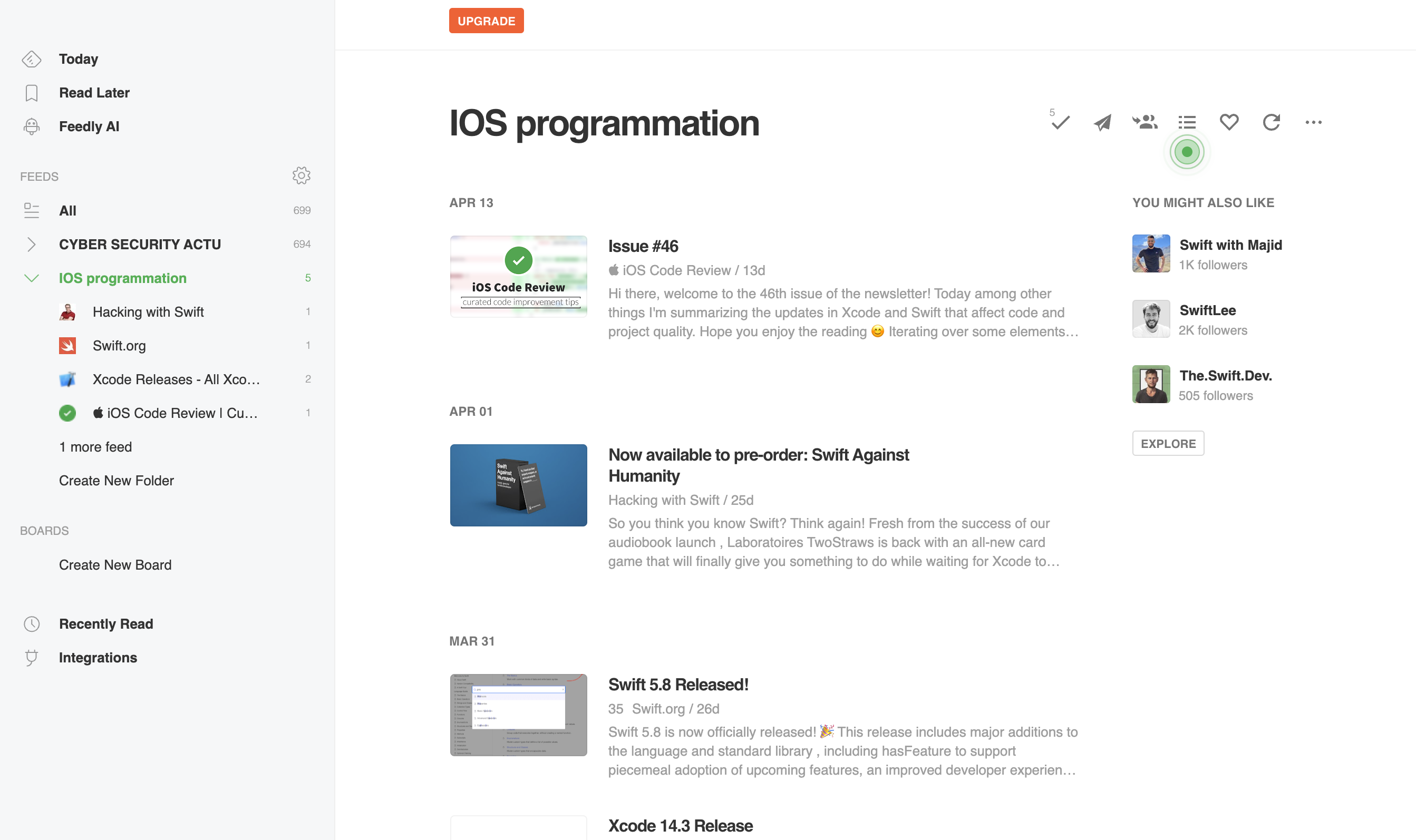1416x840 pixels.
Task: Click the Recently Read clock icon
Action: click(x=32, y=624)
